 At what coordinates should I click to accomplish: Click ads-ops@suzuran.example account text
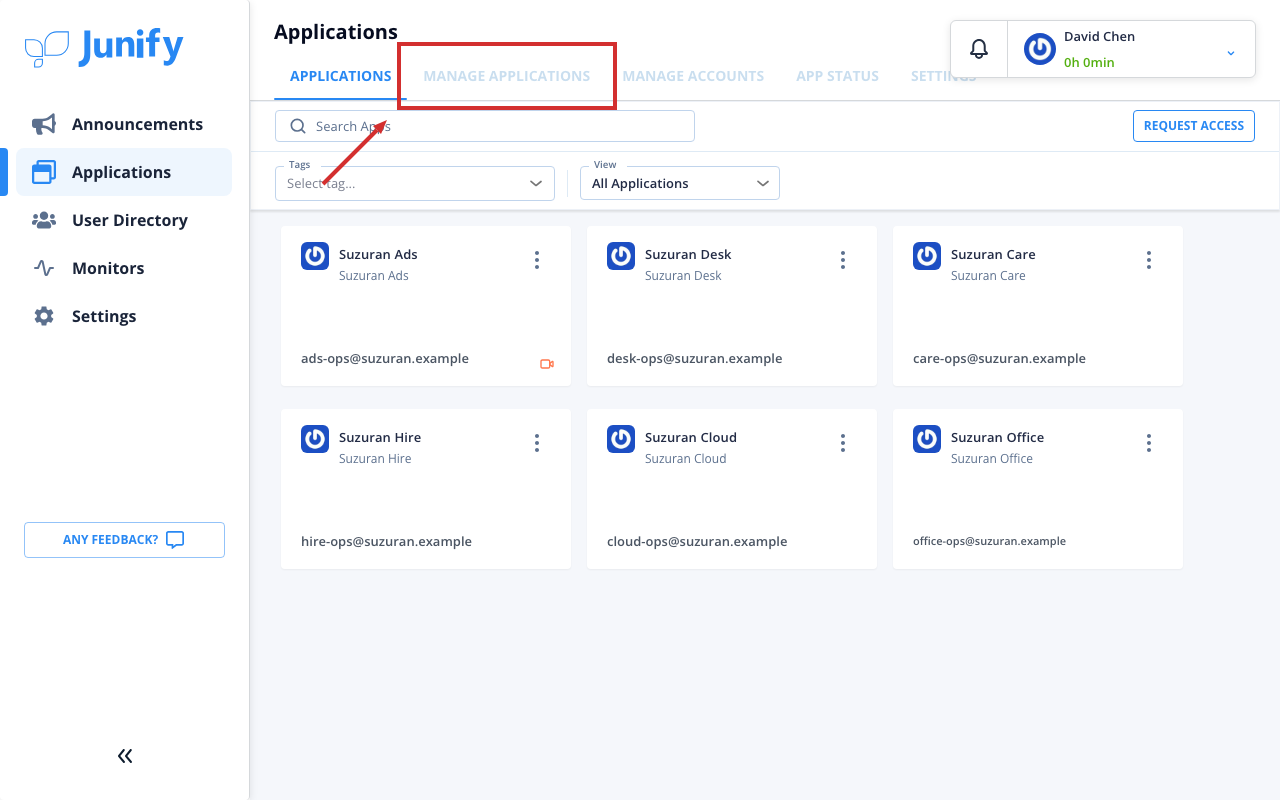tap(385, 358)
